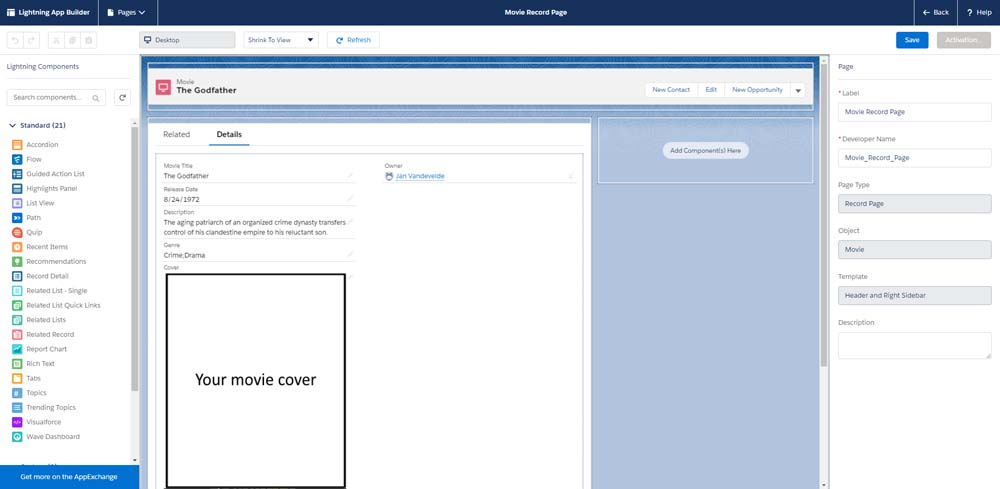Screen dimensions: 1000x489
Task: Click the Redo icon in the toolbar
Action: click(31, 40)
